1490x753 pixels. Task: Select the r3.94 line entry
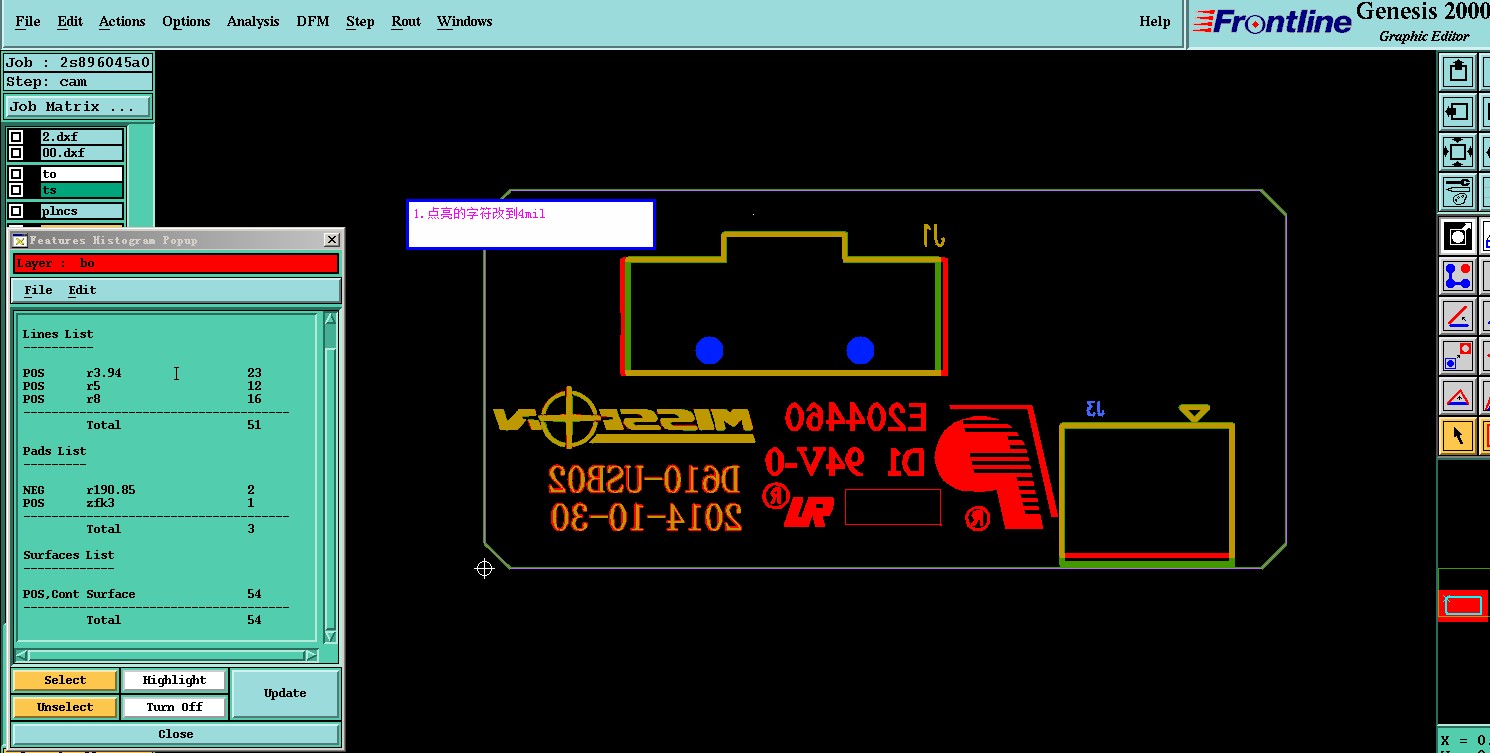pyautogui.click(x=142, y=373)
